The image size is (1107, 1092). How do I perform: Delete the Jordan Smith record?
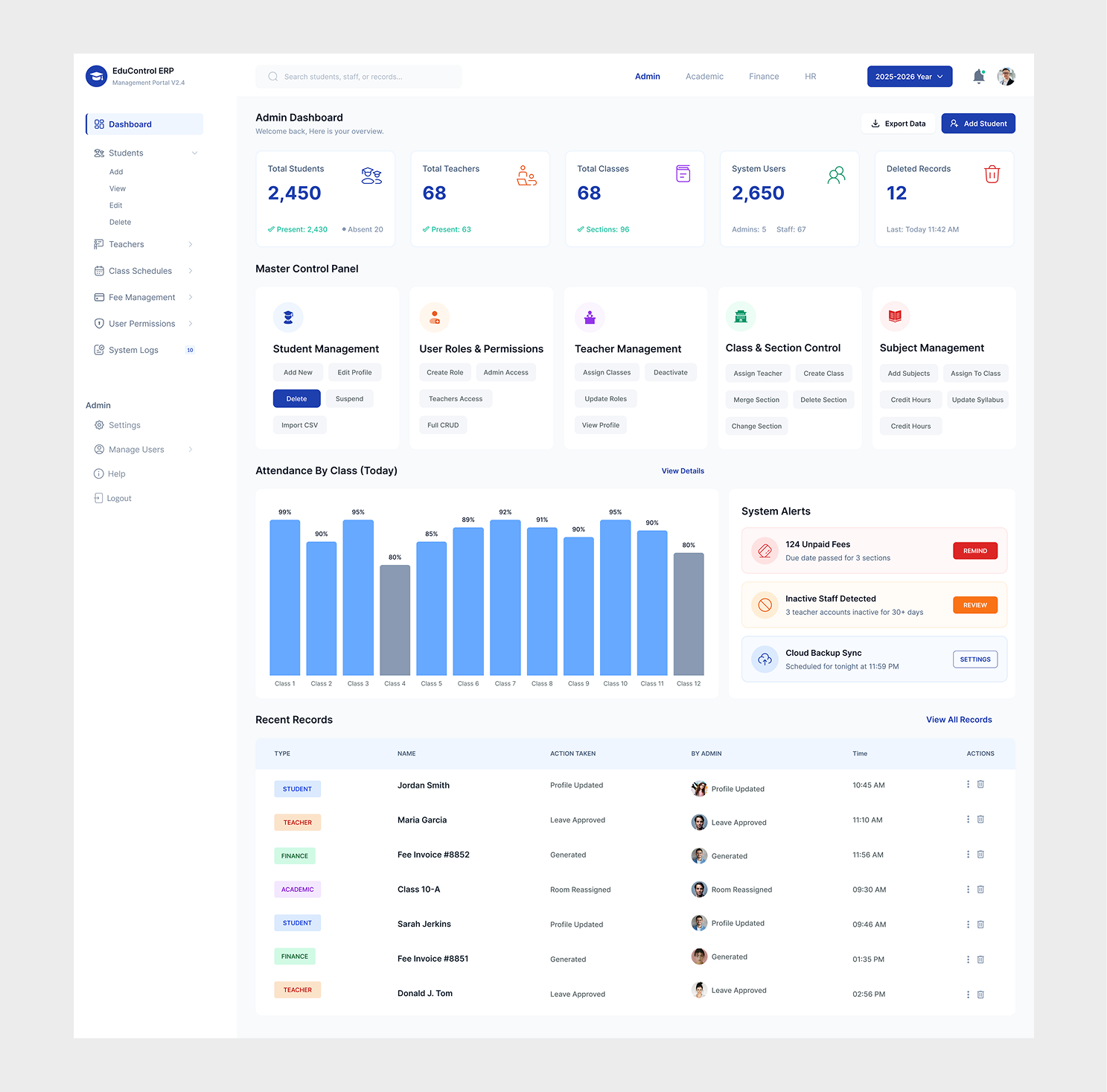(x=980, y=784)
